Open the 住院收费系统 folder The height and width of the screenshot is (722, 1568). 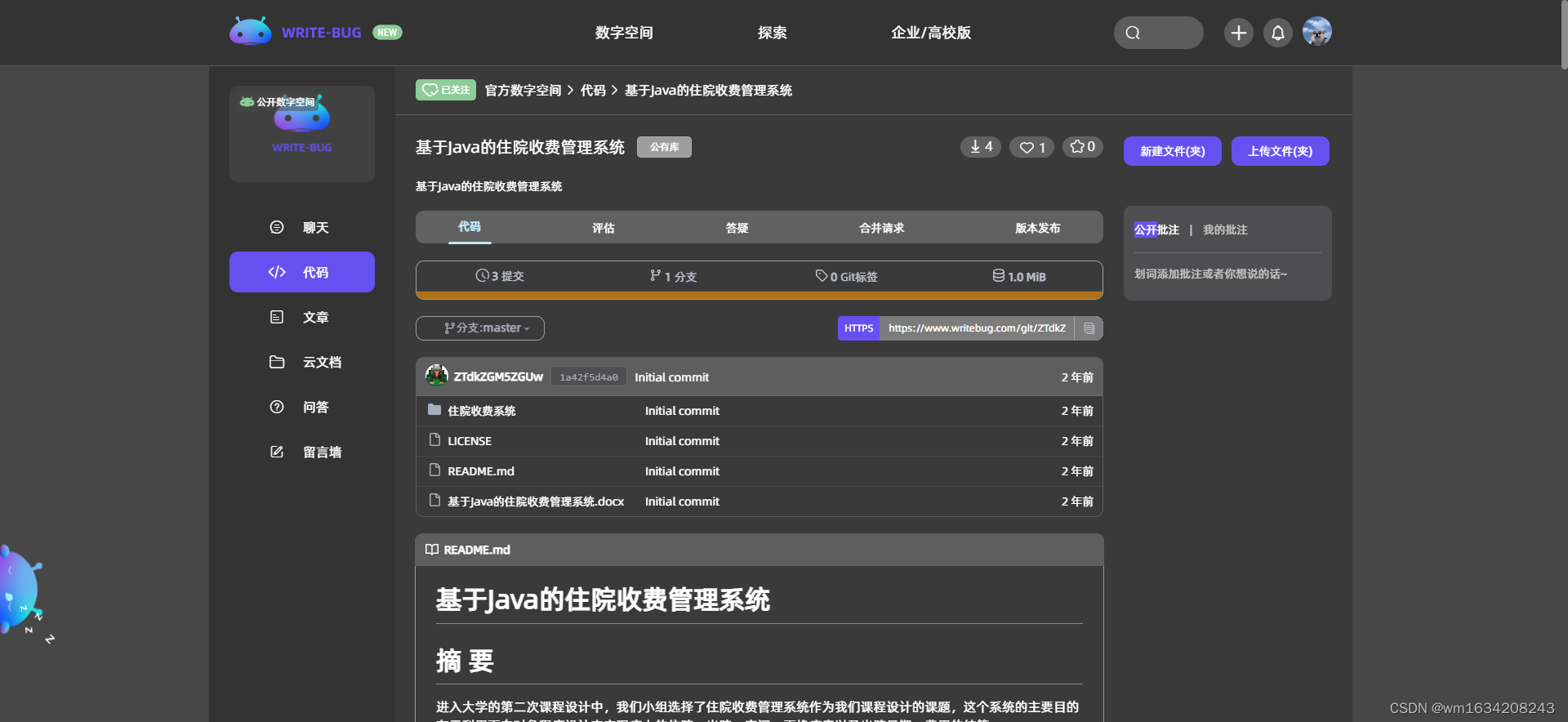tap(482, 411)
